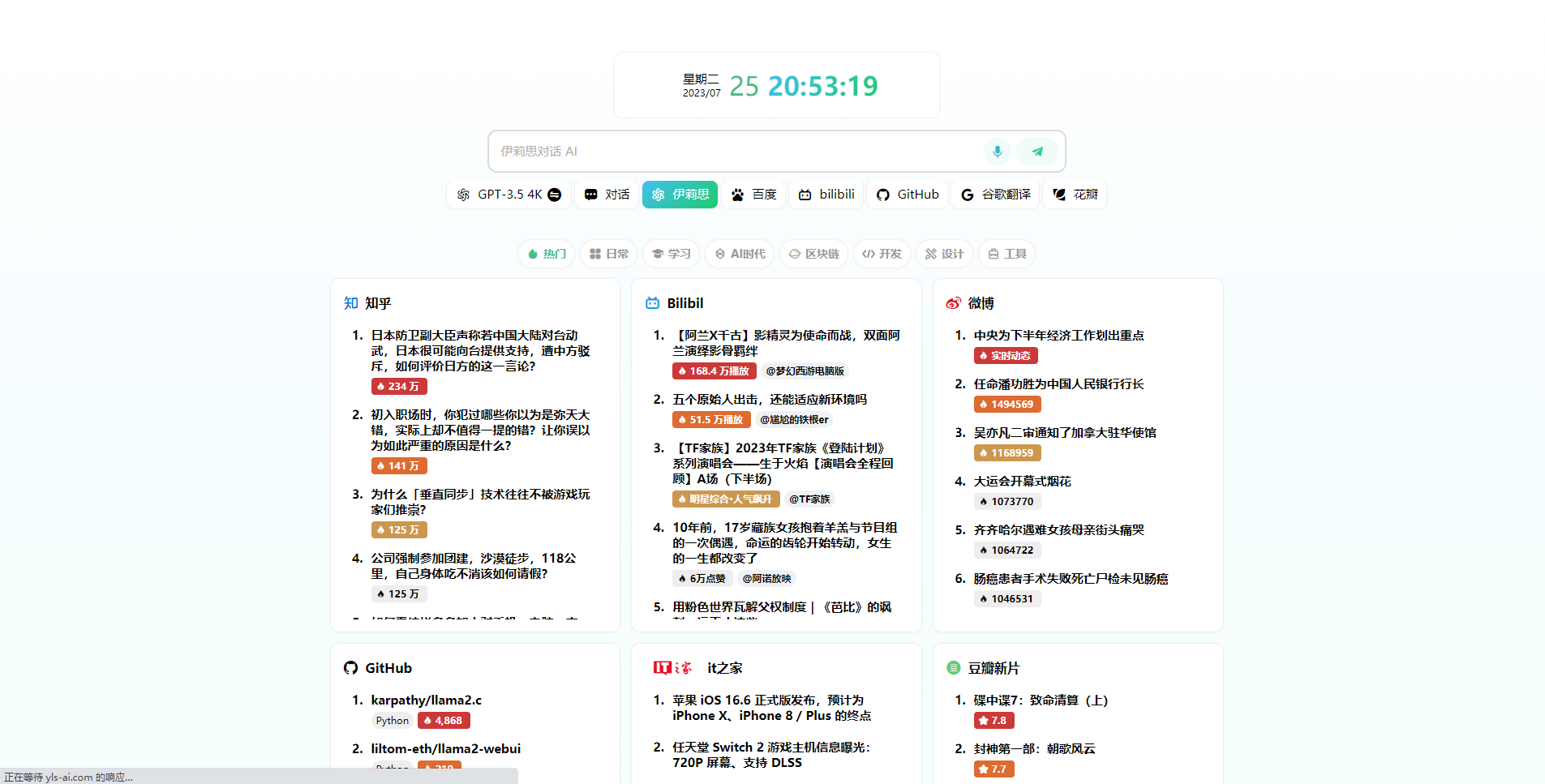Click the Zhihu logo icon
Image resolution: width=1545 pixels, height=784 pixels.
351,303
